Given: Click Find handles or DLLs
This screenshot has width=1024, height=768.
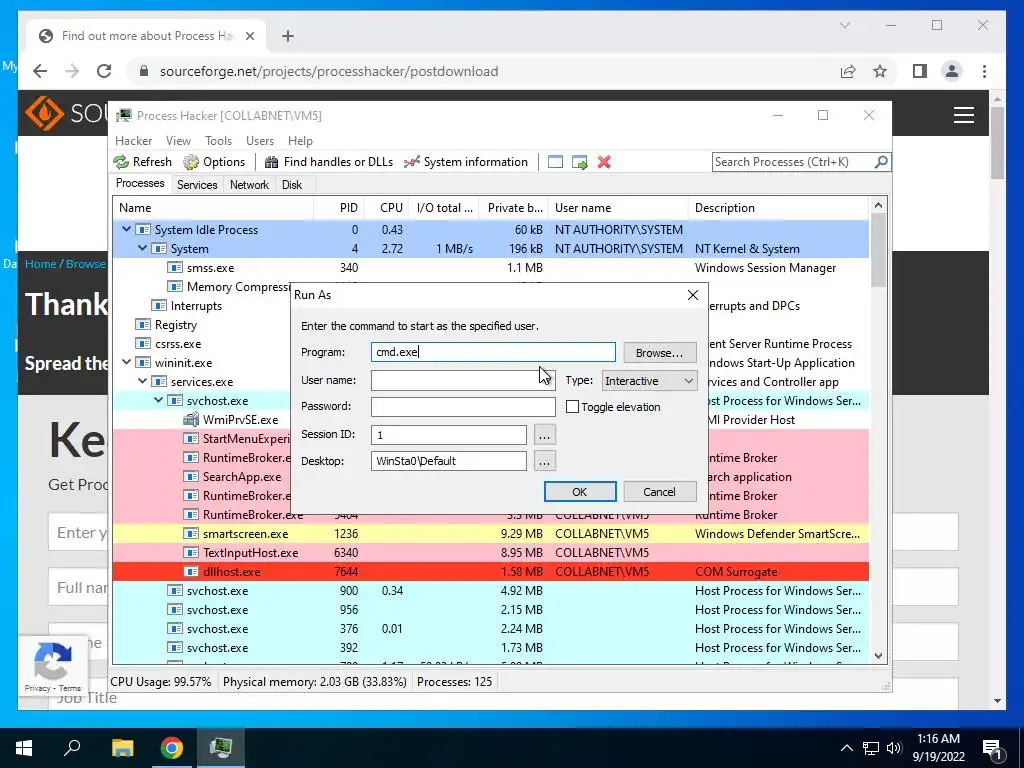Looking at the screenshot, I should pos(328,162).
